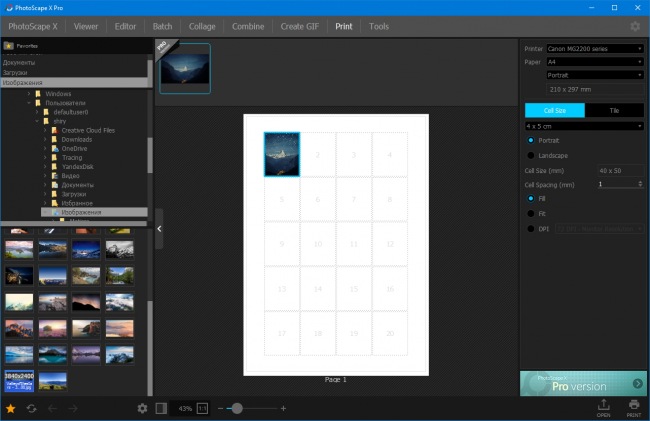Refresh the folder with the reload icon
This screenshot has width=650, height=421.
point(32,409)
